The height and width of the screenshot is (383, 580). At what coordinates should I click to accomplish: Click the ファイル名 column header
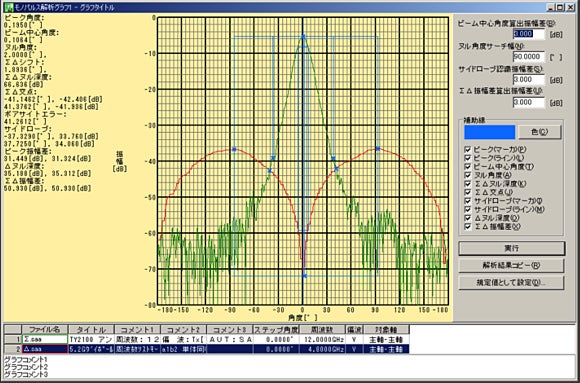45,329
